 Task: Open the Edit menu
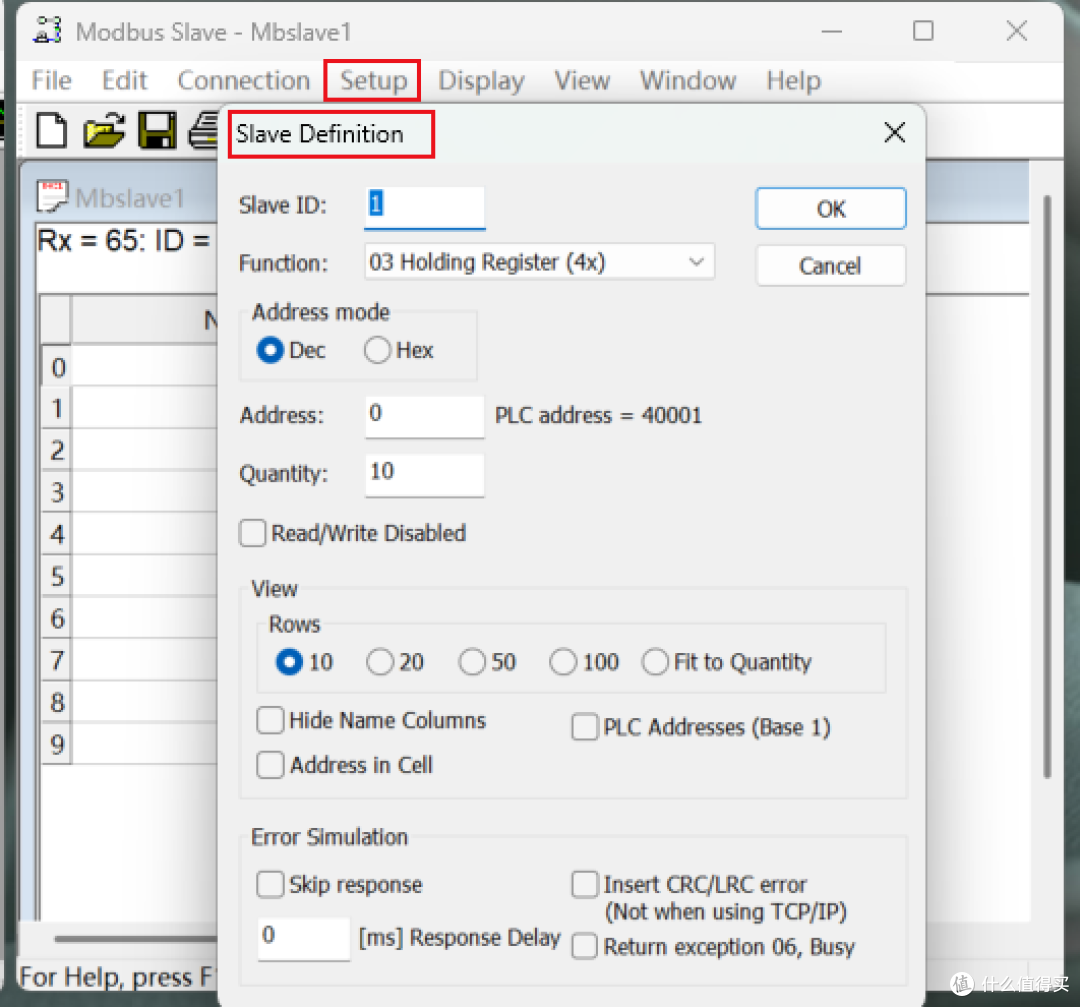(x=125, y=81)
